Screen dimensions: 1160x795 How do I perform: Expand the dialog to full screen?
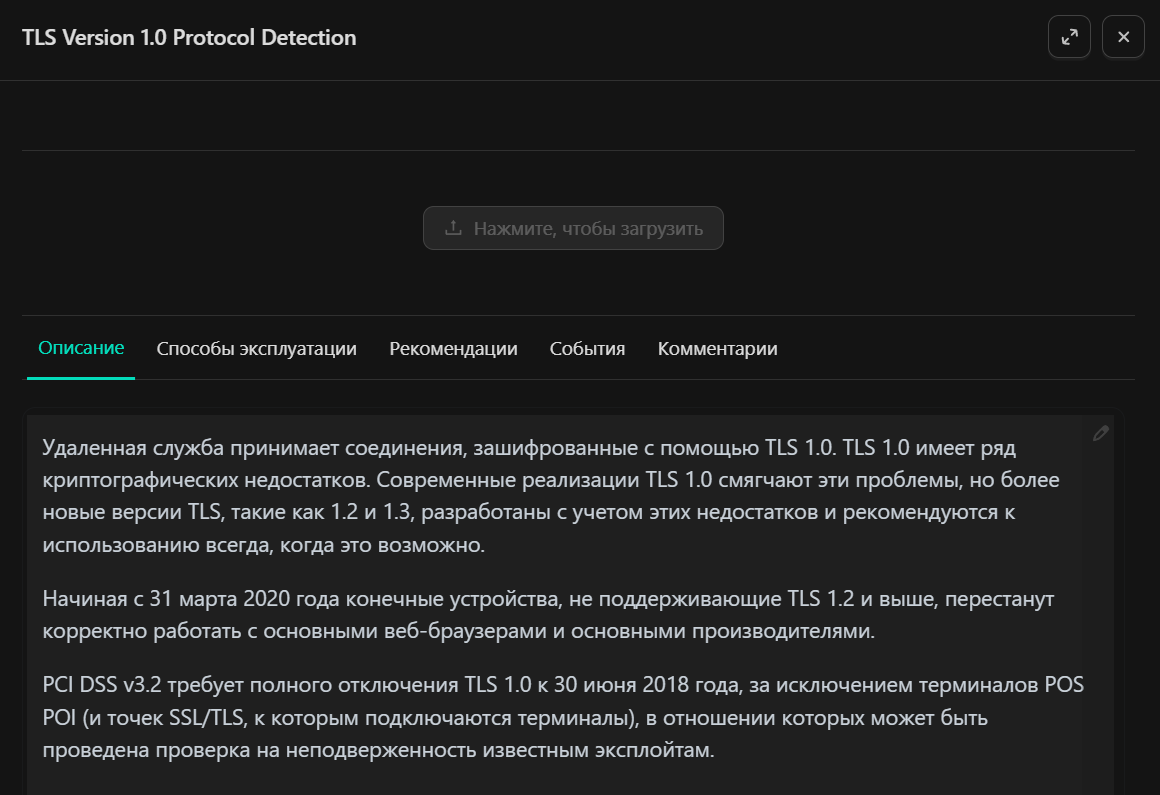(1069, 37)
